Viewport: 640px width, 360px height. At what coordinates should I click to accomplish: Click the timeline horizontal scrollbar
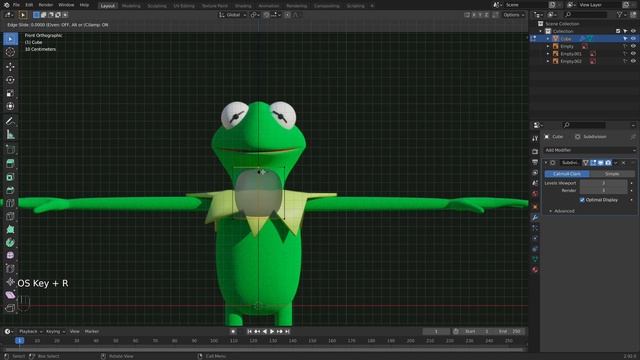click(263, 349)
